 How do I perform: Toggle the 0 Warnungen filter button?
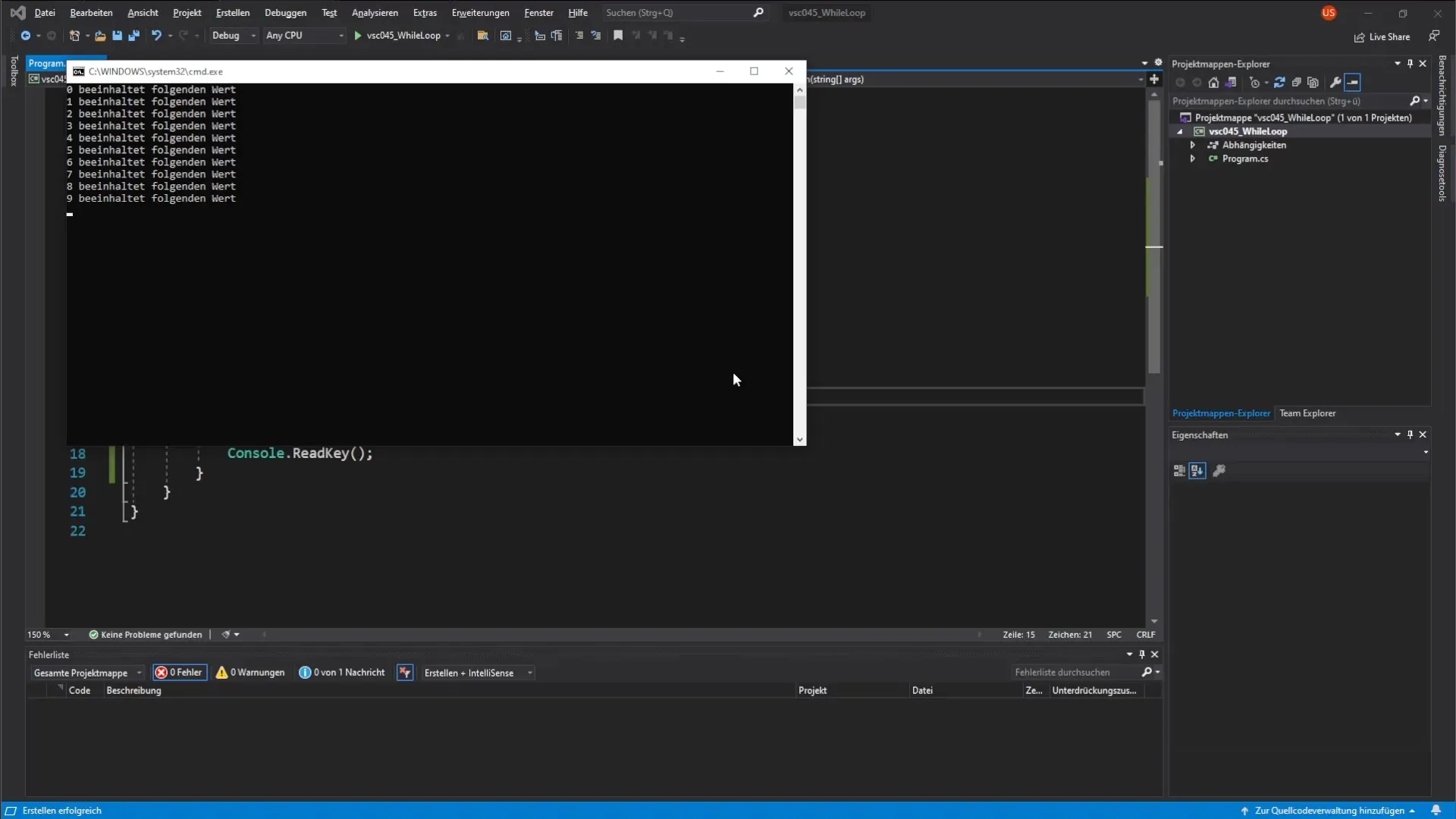(250, 673)
